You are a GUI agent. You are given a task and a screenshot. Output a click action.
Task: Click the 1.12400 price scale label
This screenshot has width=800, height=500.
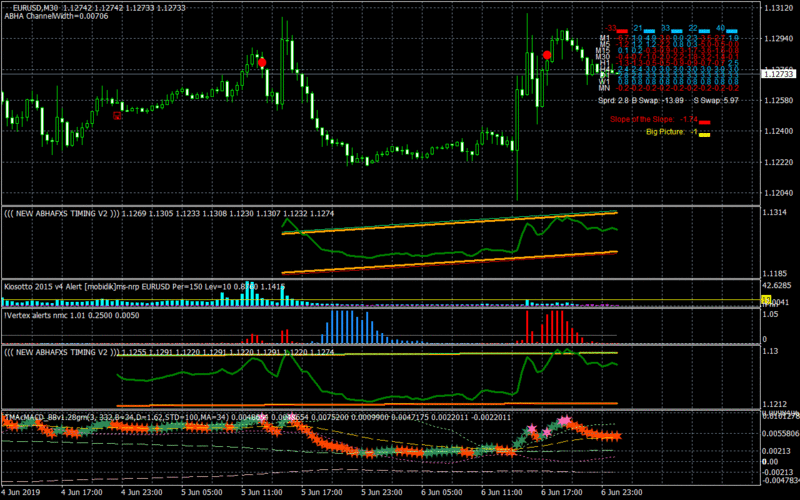[778, 131]
